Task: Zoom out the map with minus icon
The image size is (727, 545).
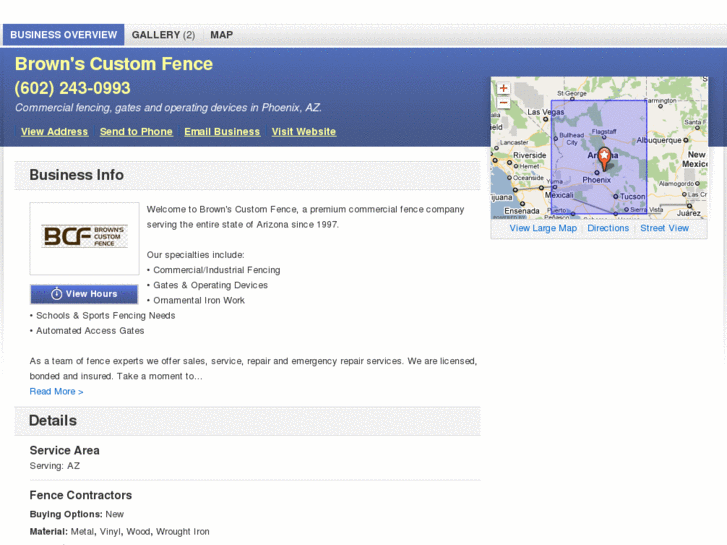Action: pyautogui.click(x=503, y=103)
